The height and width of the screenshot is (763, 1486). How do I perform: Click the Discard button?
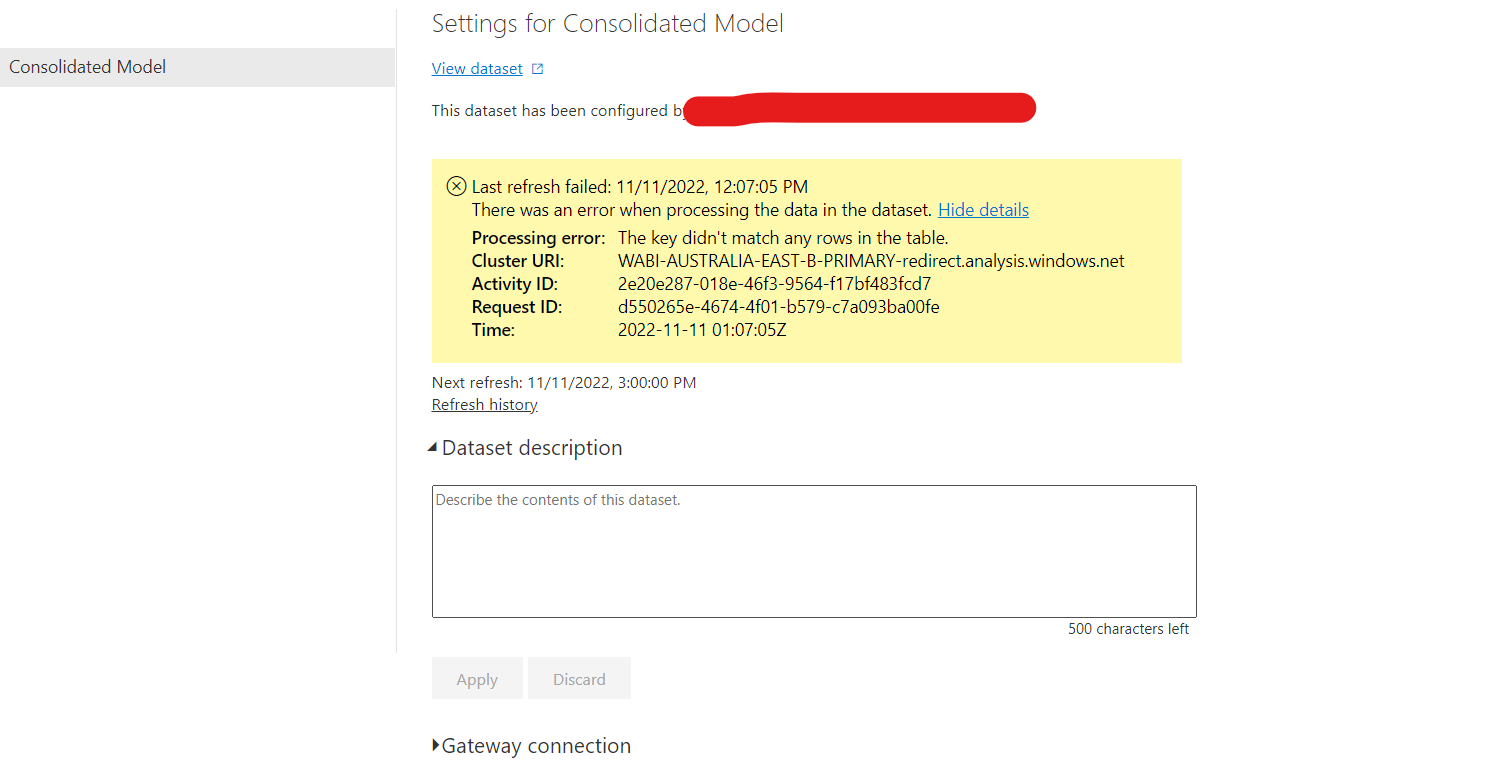(579, 679)
